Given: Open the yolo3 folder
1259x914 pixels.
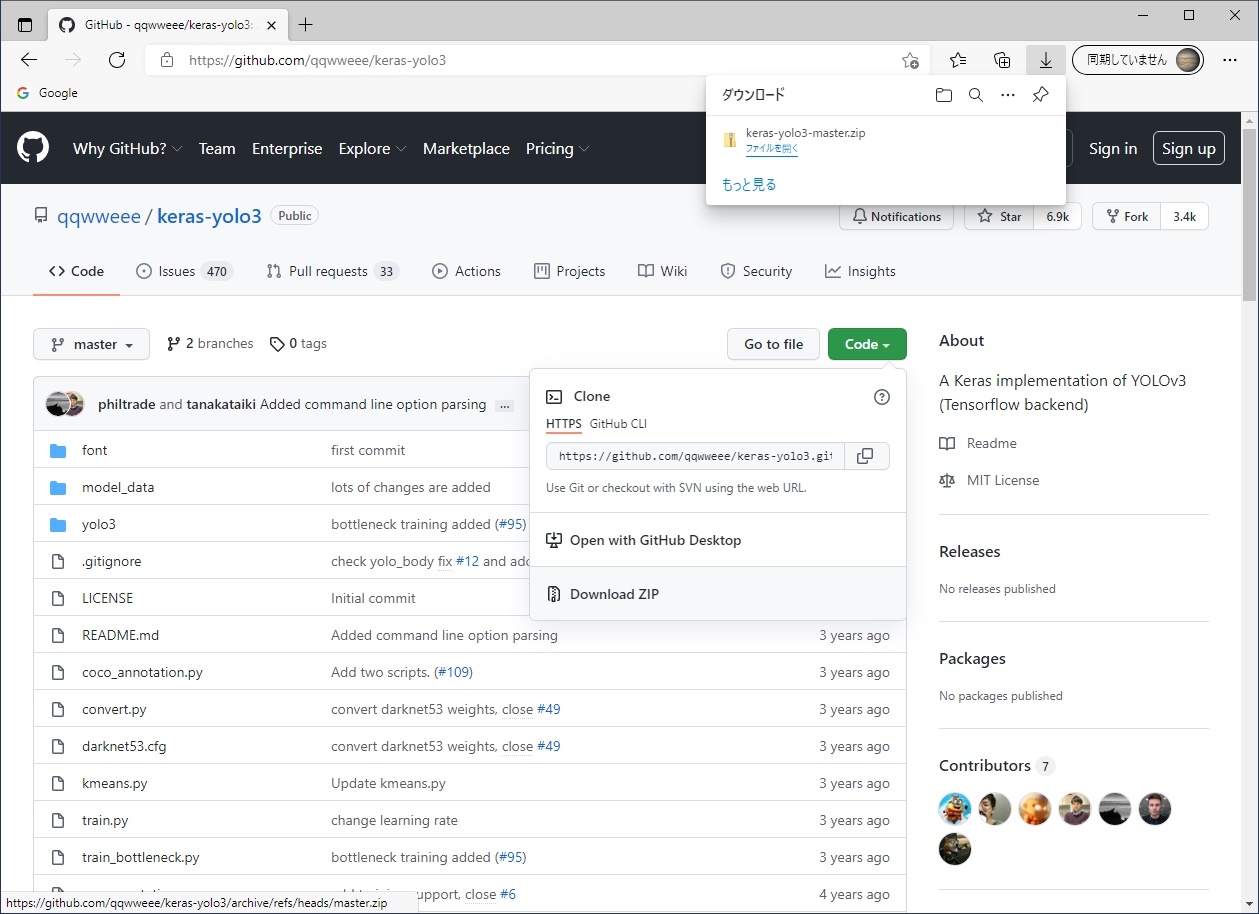Looking at the screenshot, I should (99, 524).
